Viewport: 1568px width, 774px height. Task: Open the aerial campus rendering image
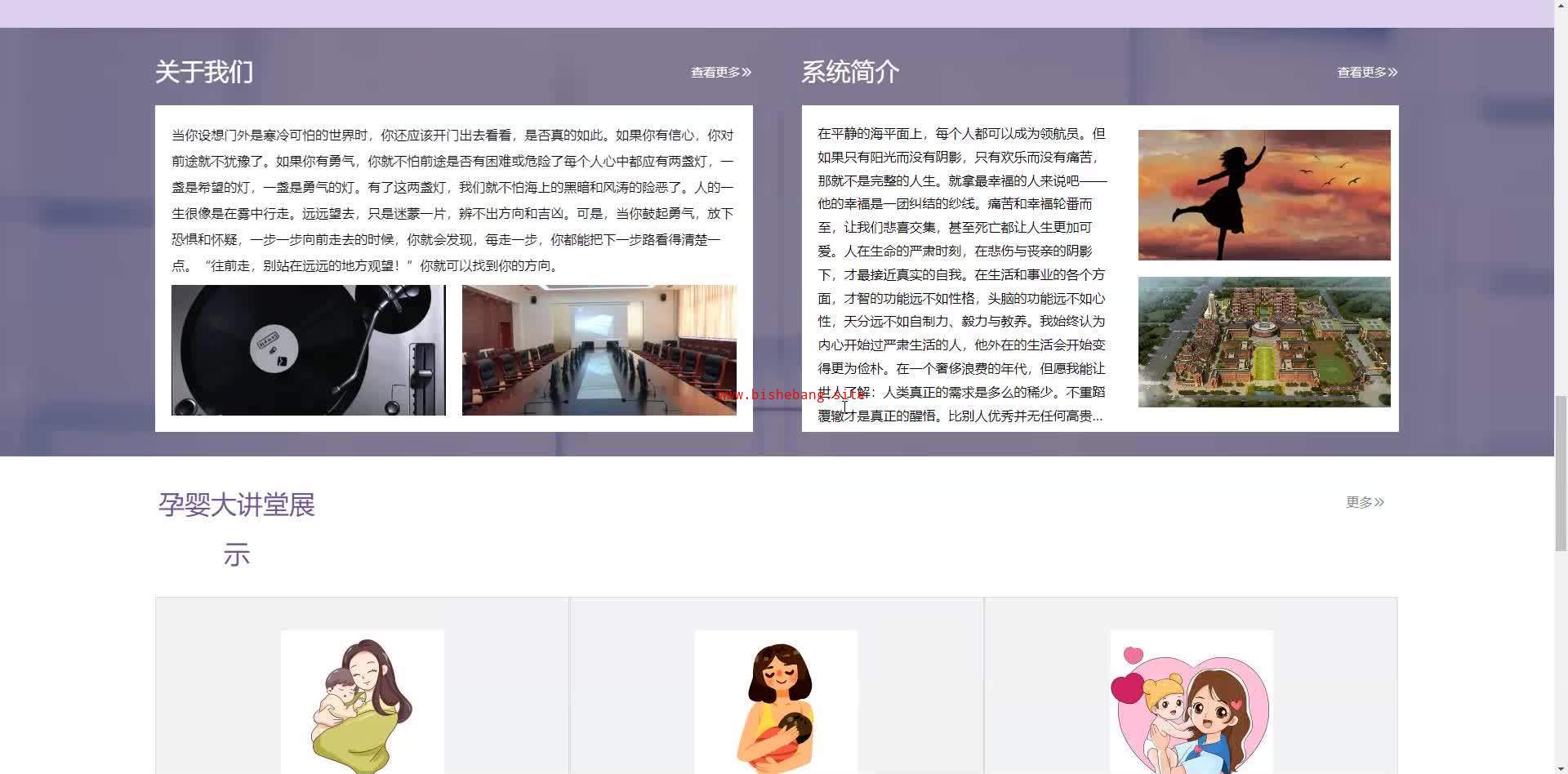click(1263, 342)
